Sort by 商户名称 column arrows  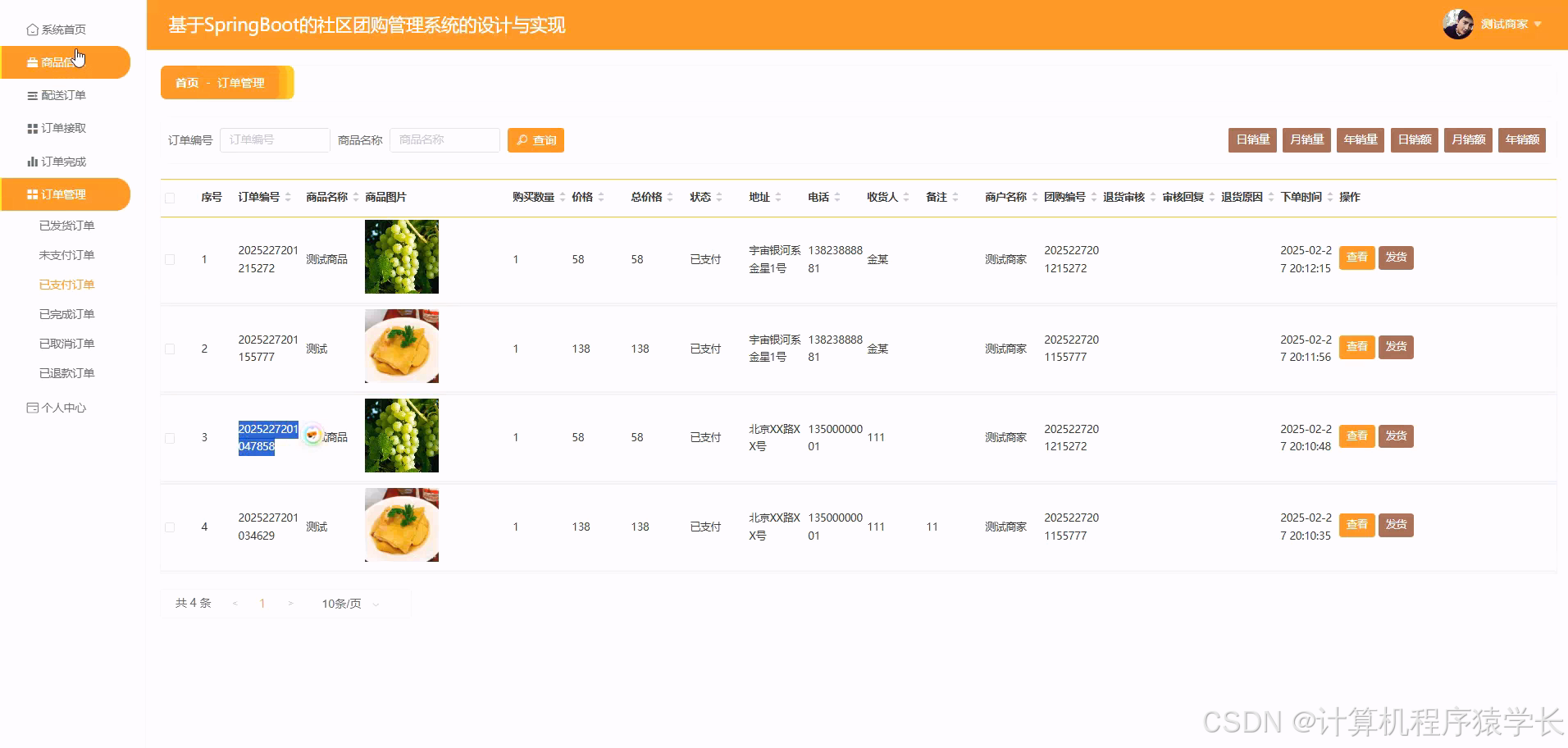tap(1035, 197)
